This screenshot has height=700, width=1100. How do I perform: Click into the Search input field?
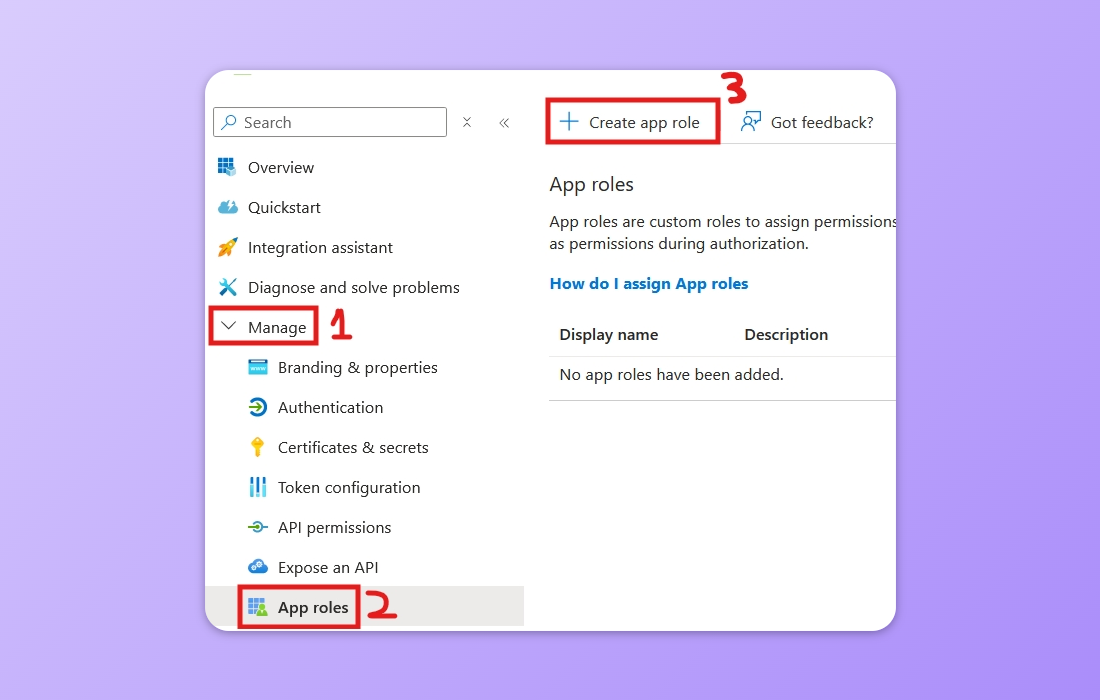coord(330,122)
